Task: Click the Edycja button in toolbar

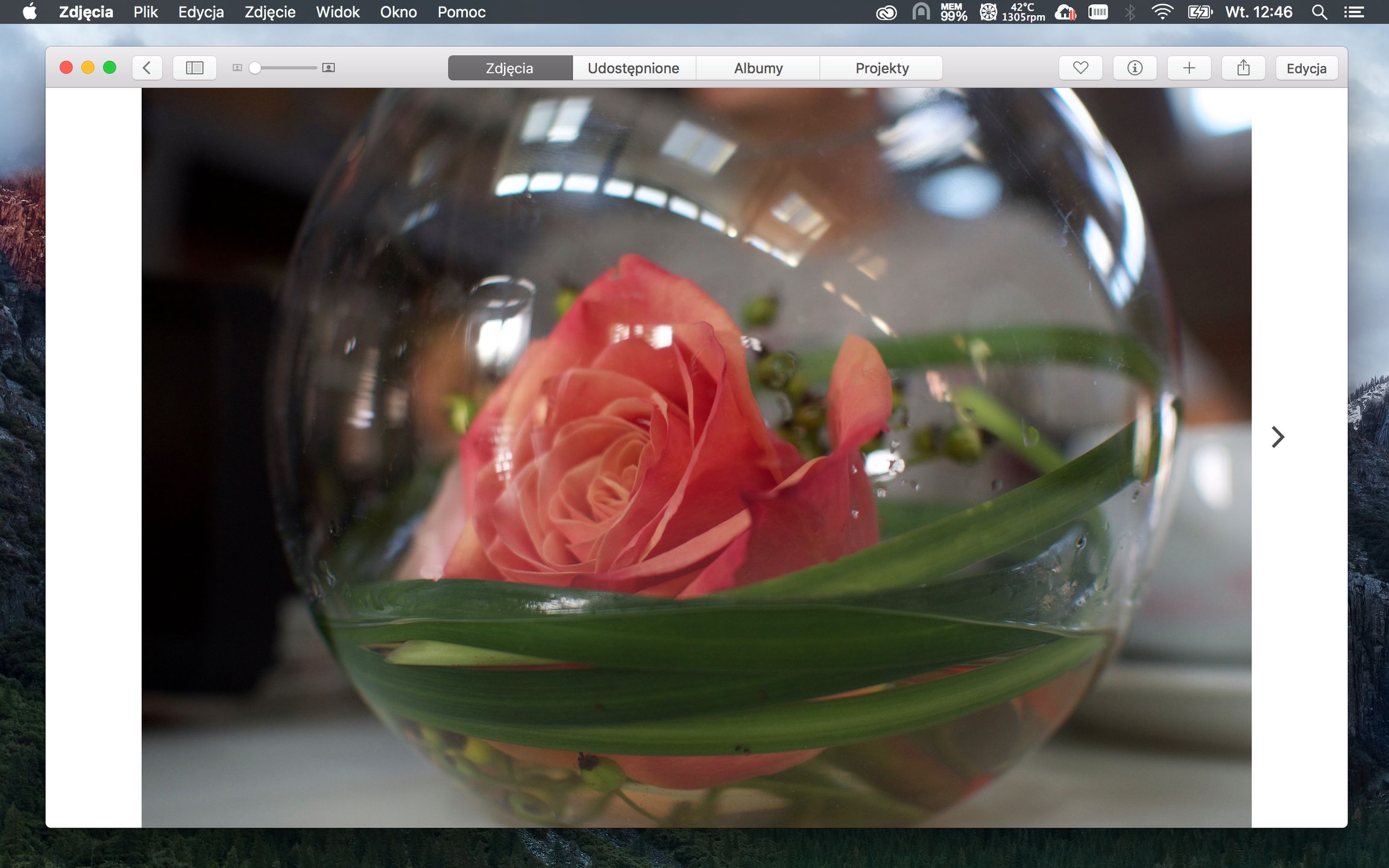Action: [x=1306, y=68]
